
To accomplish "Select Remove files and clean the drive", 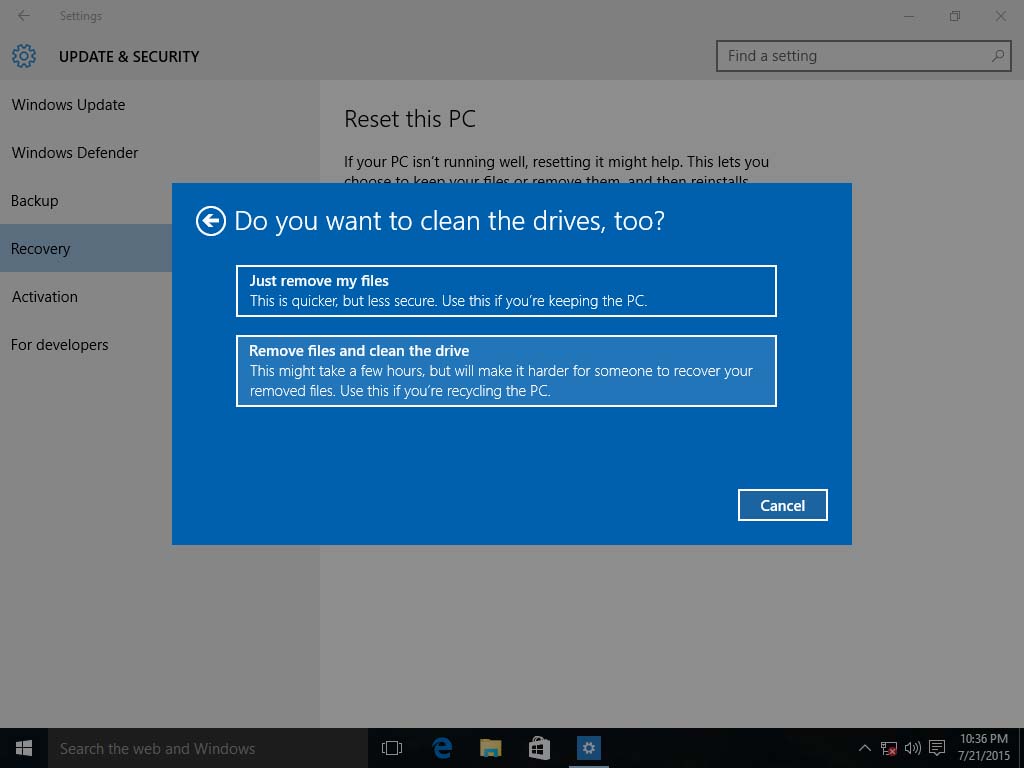I will (506, 371).
